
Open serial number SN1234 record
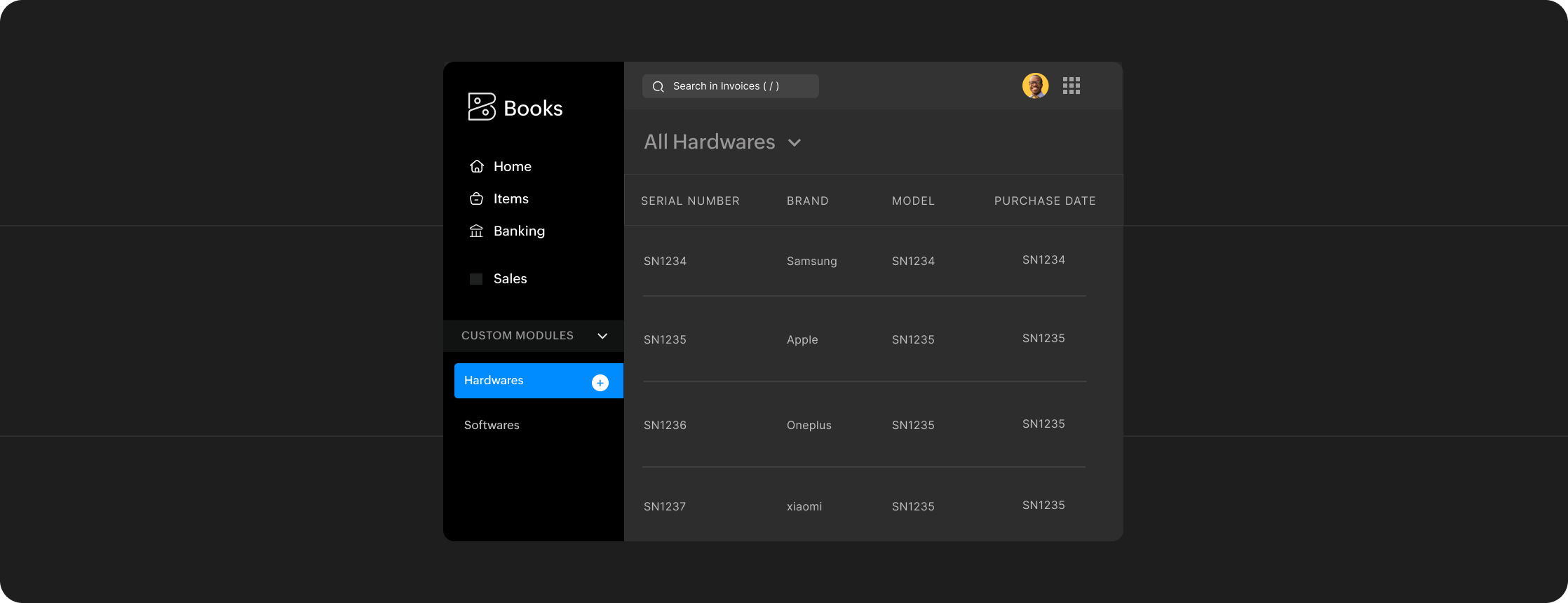(665, 261)
